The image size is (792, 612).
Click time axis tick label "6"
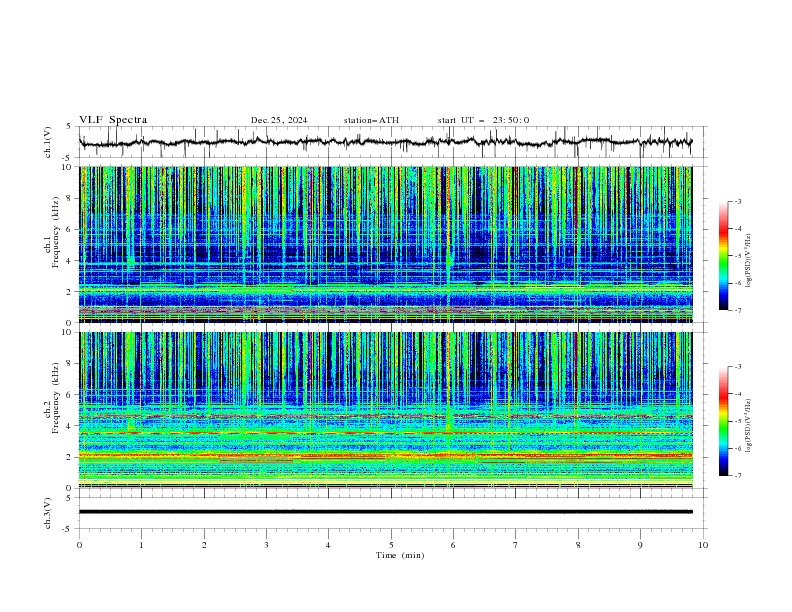(453, 545)
